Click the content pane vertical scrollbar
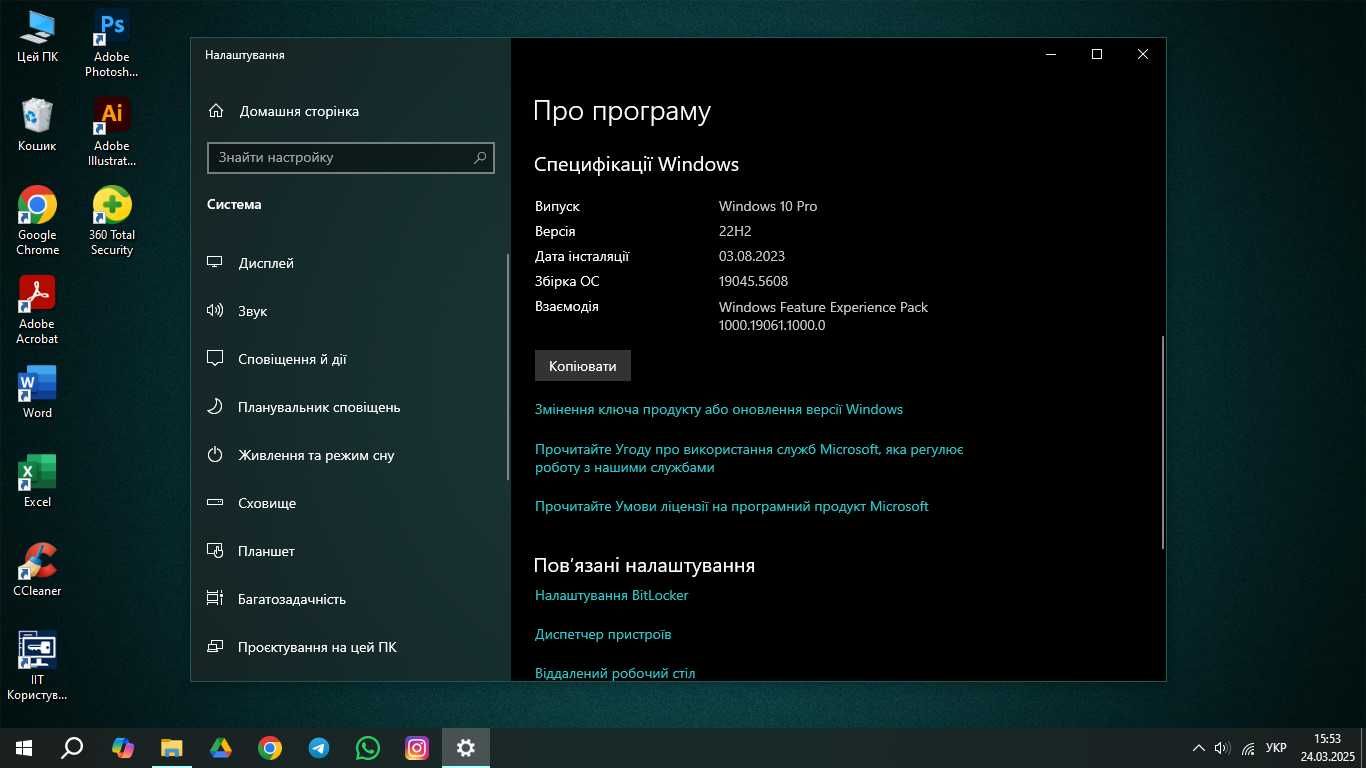The image size is (1366, 768). (x=1162, y=442)
